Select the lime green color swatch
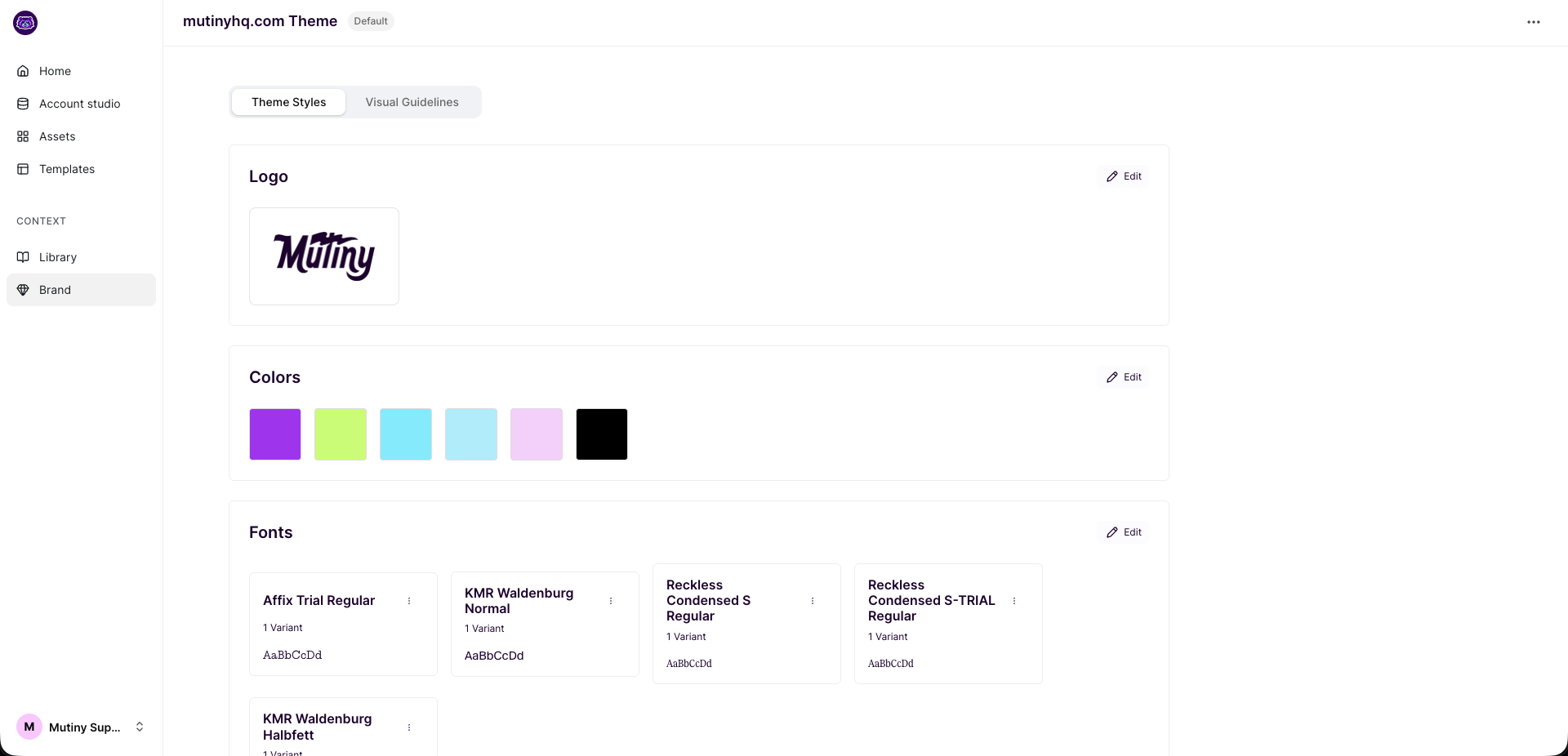Screen dimensions: 1568x756 tap(341, 434)
